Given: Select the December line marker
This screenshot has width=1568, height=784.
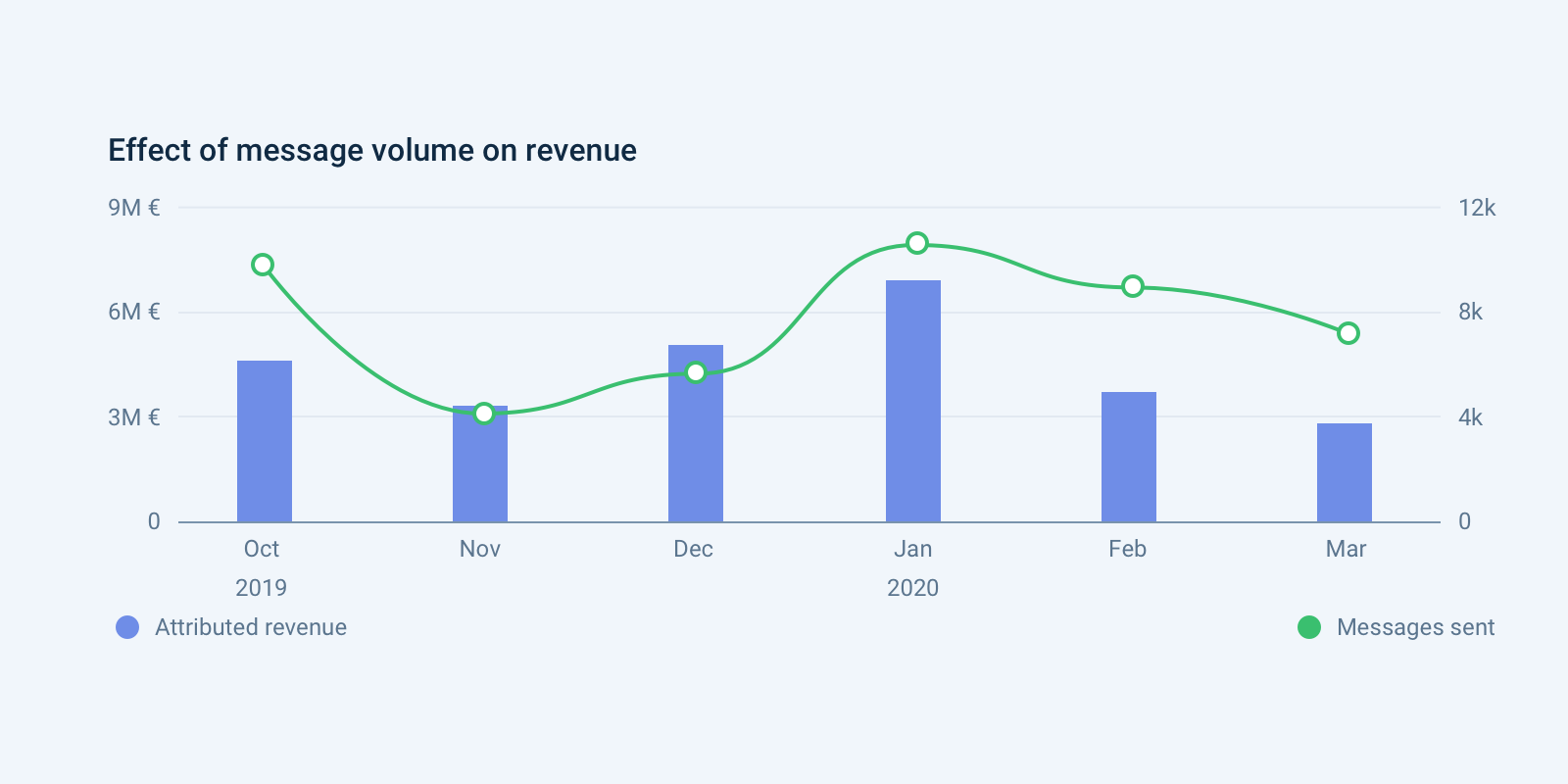Looking at the screenshot, I should (696, 372).
